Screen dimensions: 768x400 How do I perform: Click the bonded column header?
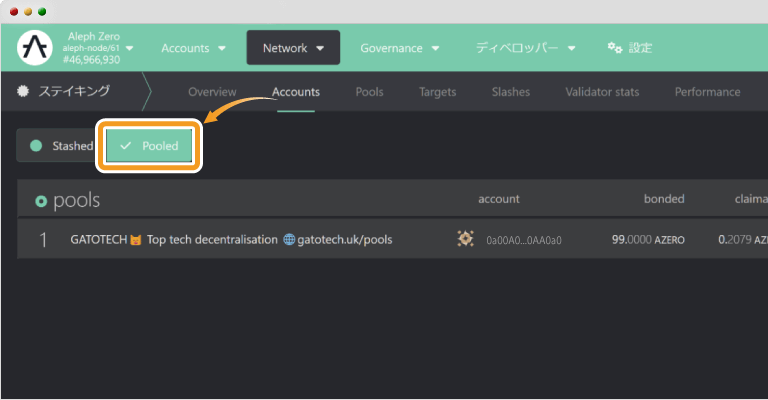pos(664,199)
